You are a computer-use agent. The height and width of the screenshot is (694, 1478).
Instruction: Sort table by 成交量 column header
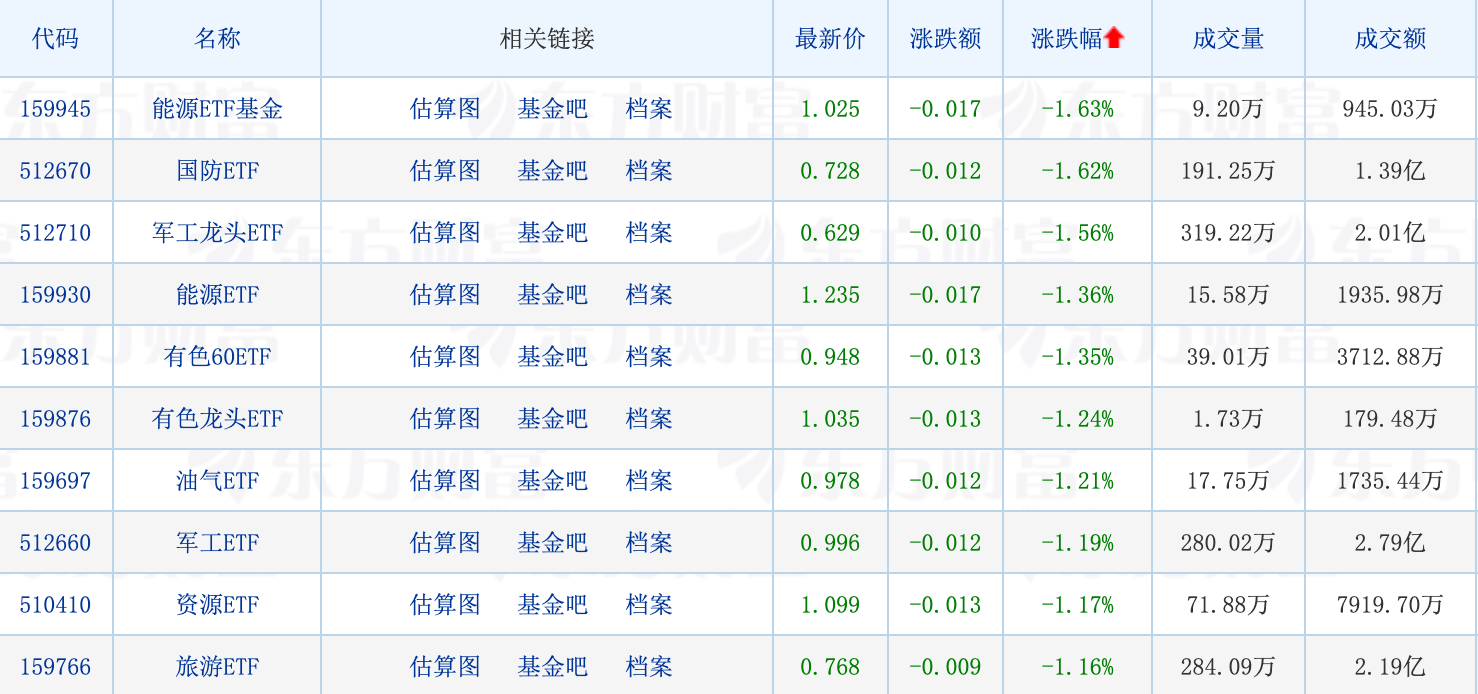click(1228, 39)
